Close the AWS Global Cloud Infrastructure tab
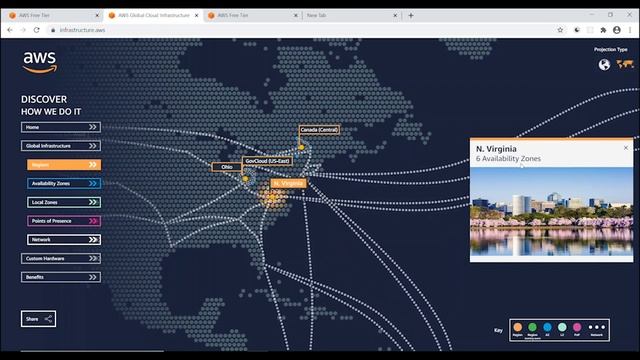 [196, 16]
